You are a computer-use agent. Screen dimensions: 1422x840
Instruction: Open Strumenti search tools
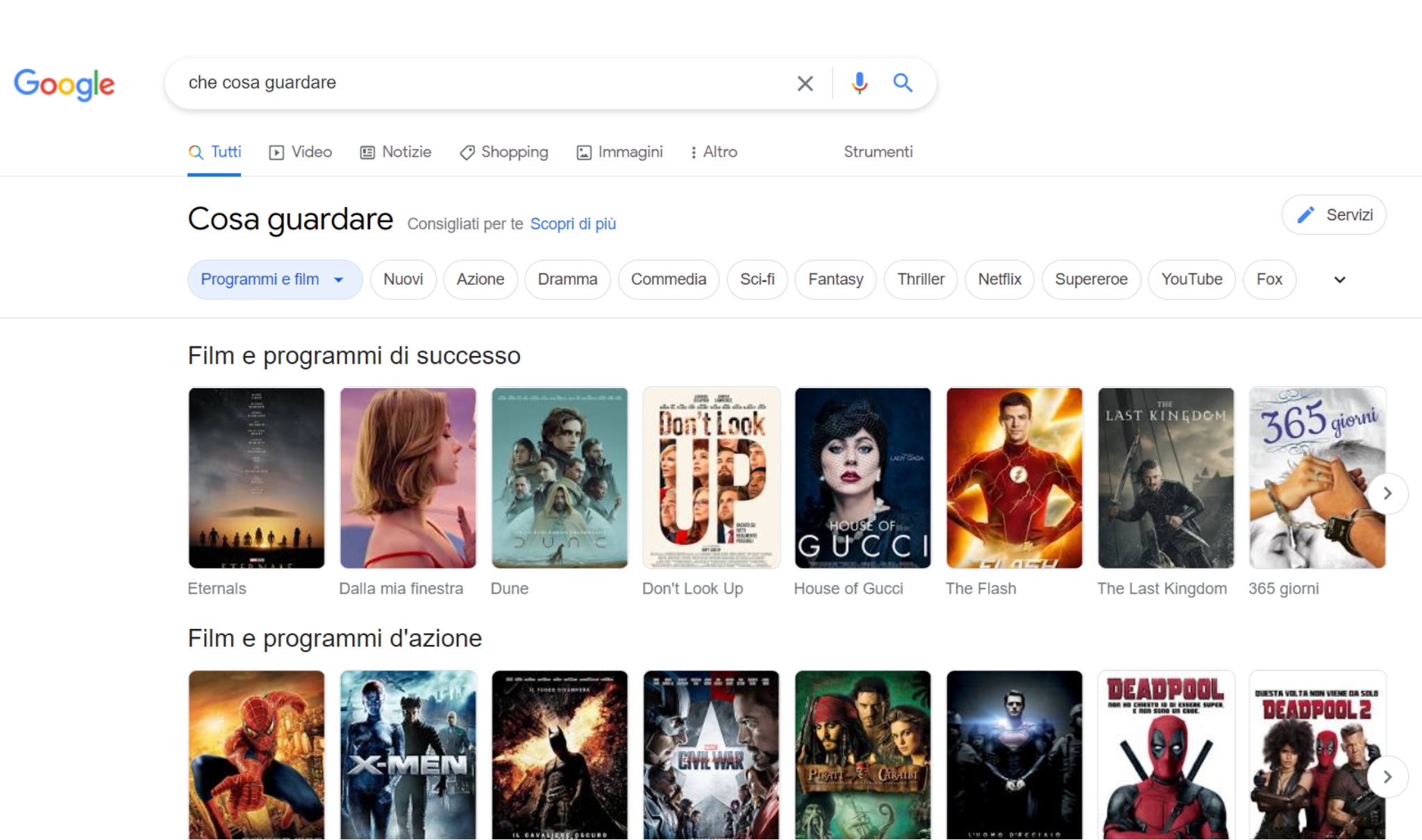[878, 152]
